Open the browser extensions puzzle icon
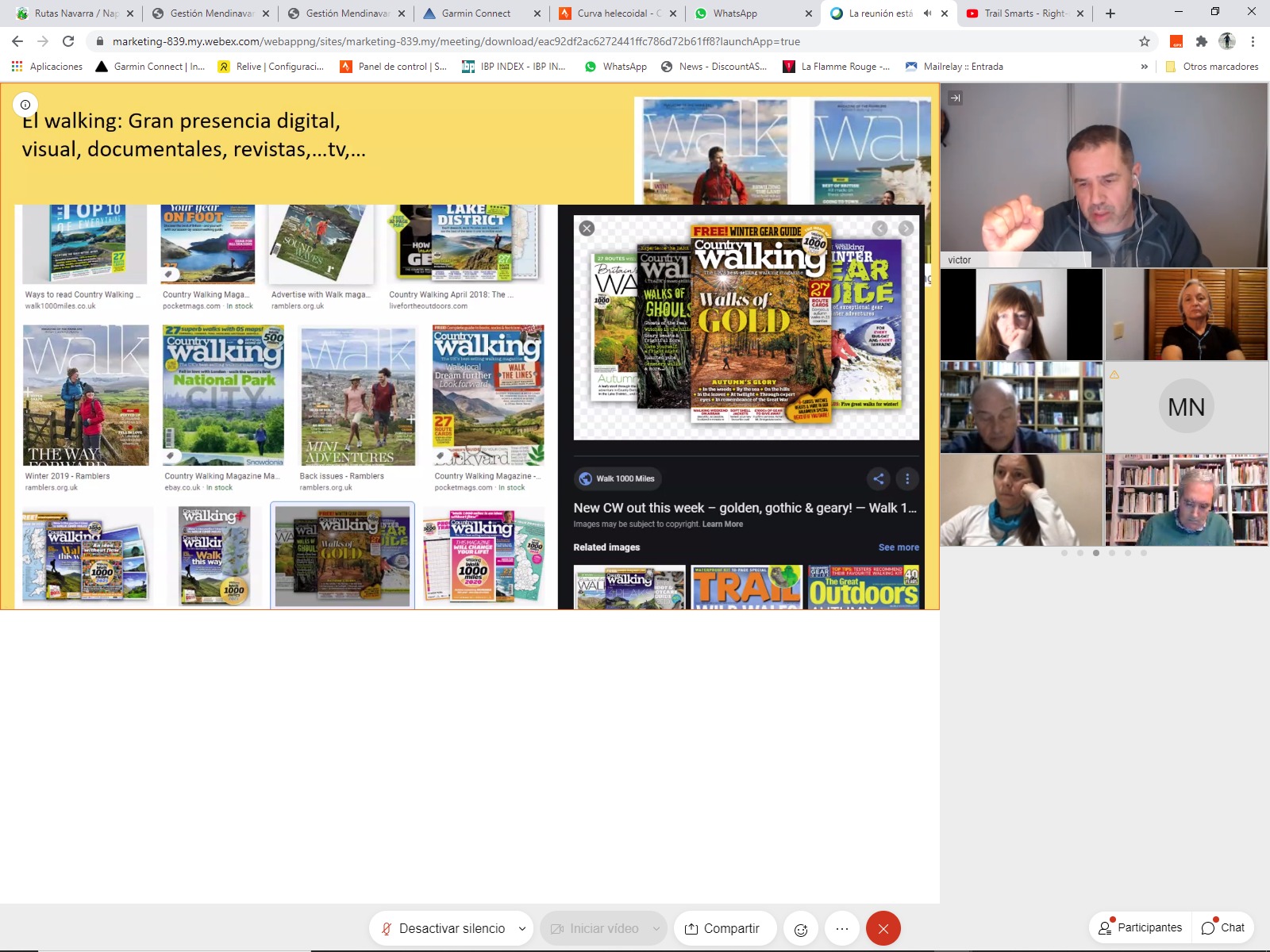1270x952 pixels. point(1202,41)
